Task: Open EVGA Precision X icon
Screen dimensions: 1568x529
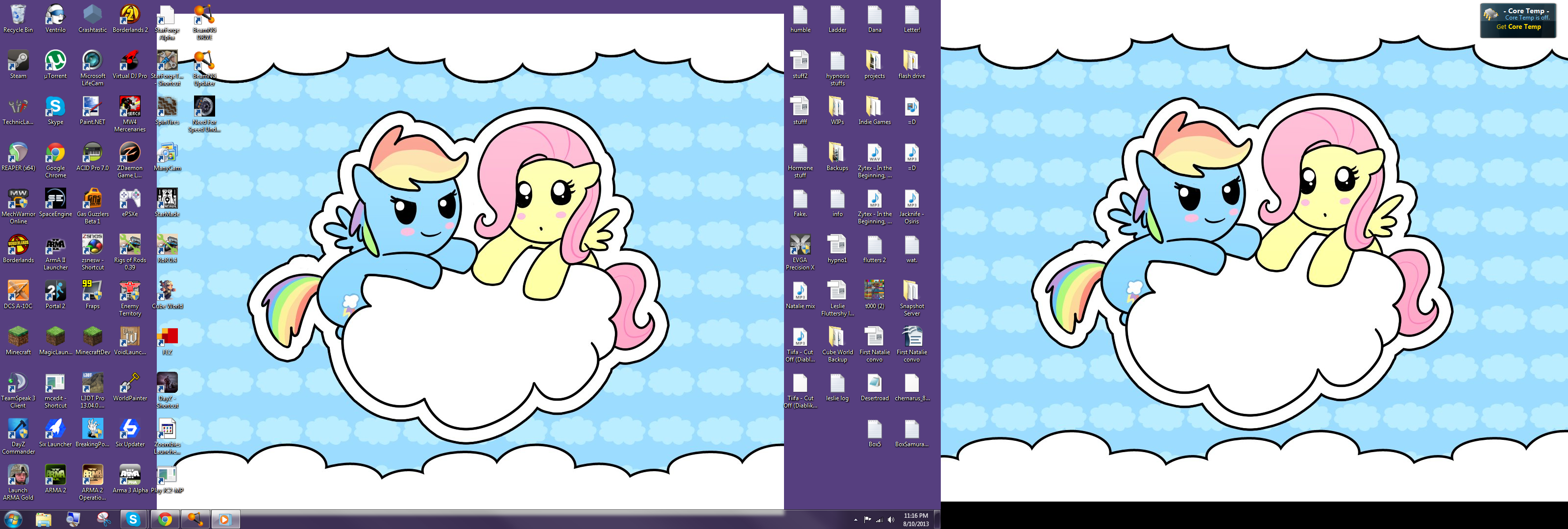Action: point(800,253)
